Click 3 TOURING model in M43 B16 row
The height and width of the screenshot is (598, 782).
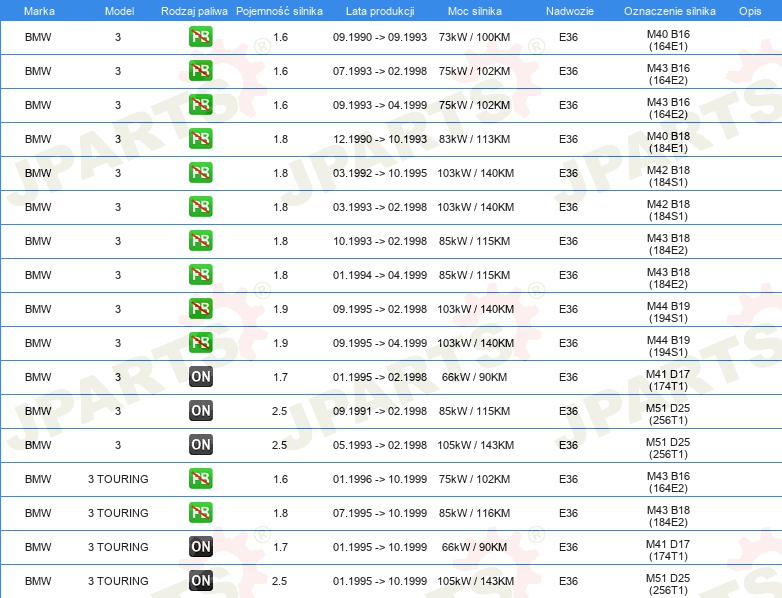pyautogui.click(x=118, y=479)
